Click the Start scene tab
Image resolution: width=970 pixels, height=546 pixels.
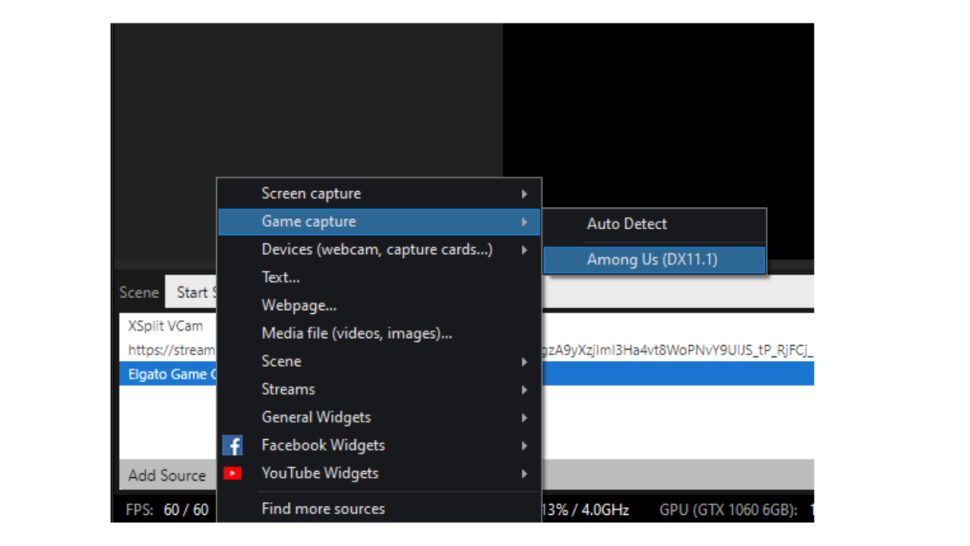(x=191, y=292)
